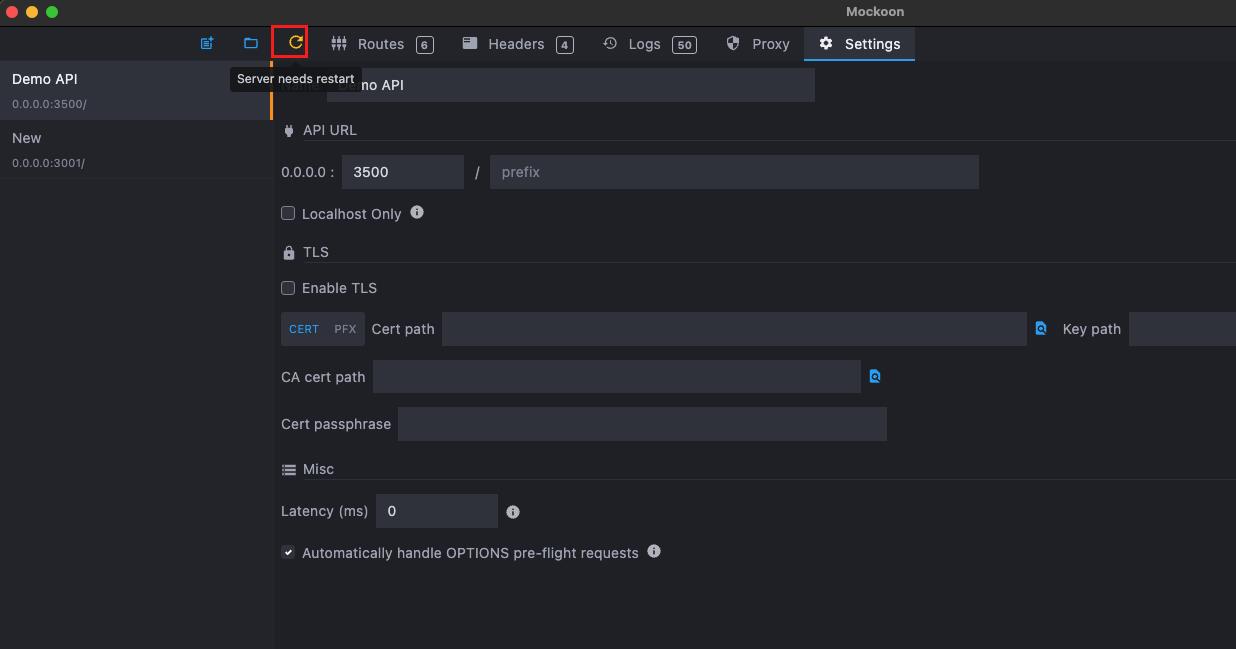Click the 'Server needs restart' tooltip text
This screenshot has width=1236, height=649.
[x=296, y=79]
